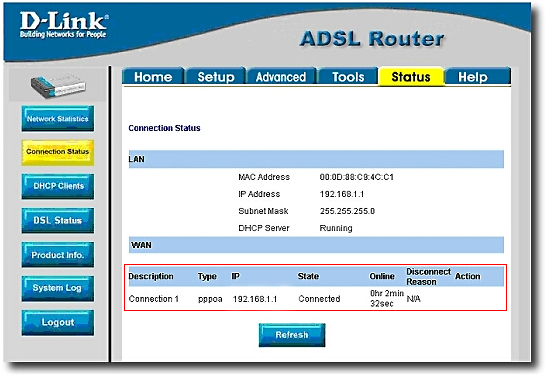Open the DHCP Clients page
The width and height of the screenshot is (545, 374).
coord(58,186)
